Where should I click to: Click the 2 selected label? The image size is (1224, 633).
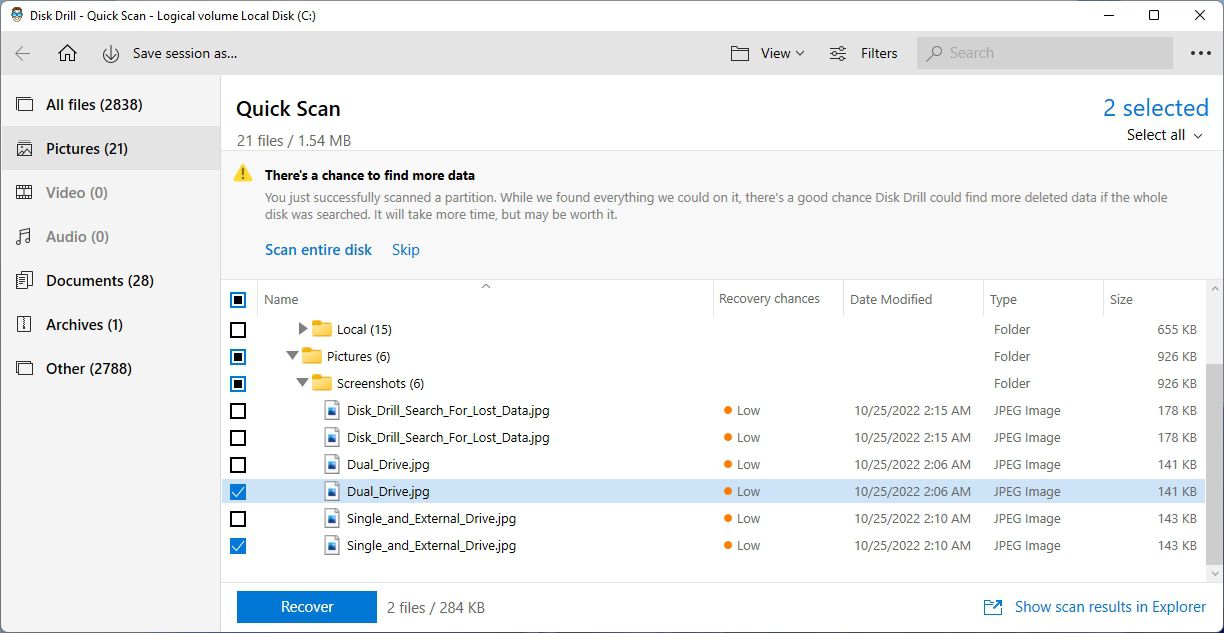coord(1156,108)
